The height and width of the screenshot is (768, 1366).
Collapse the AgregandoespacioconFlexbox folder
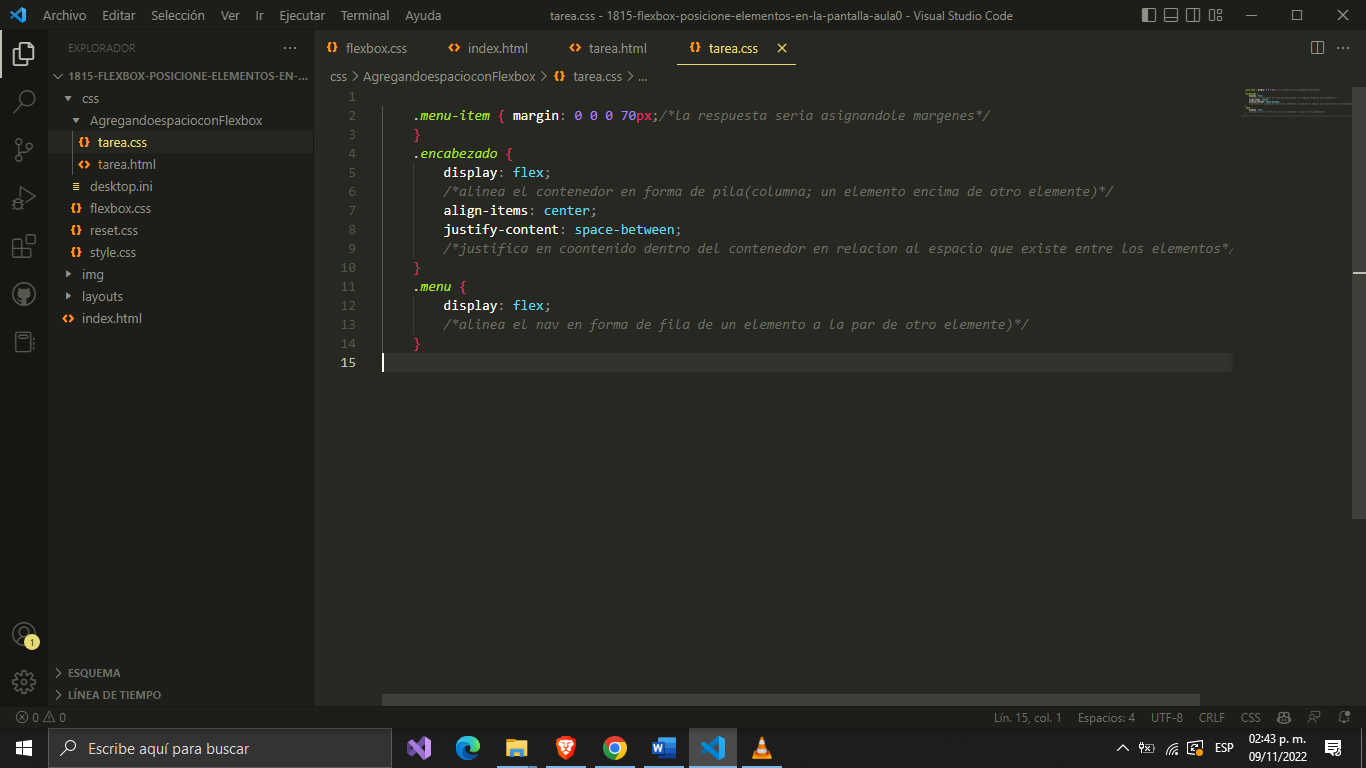point(181,120)
